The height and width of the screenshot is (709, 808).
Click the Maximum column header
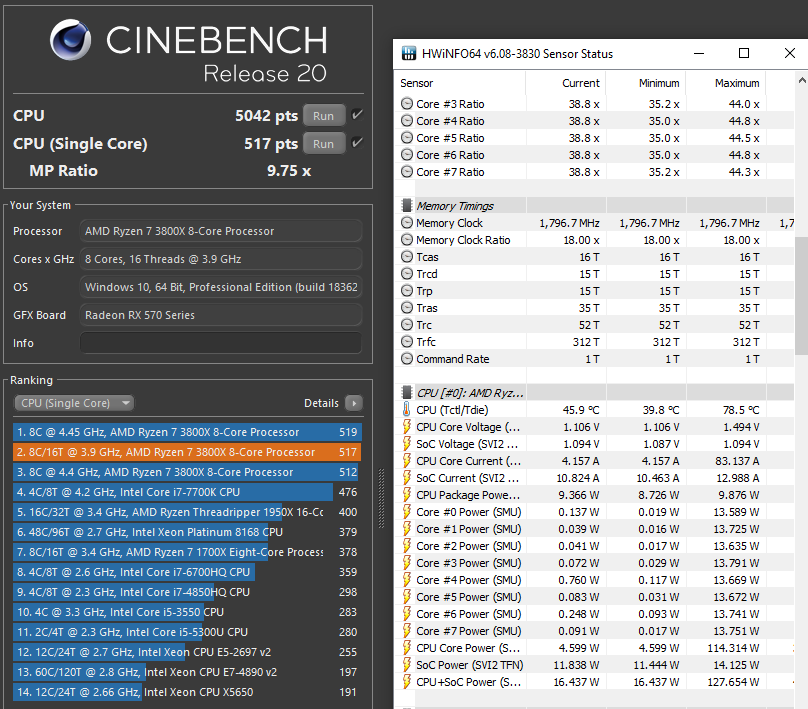point(737,83)
